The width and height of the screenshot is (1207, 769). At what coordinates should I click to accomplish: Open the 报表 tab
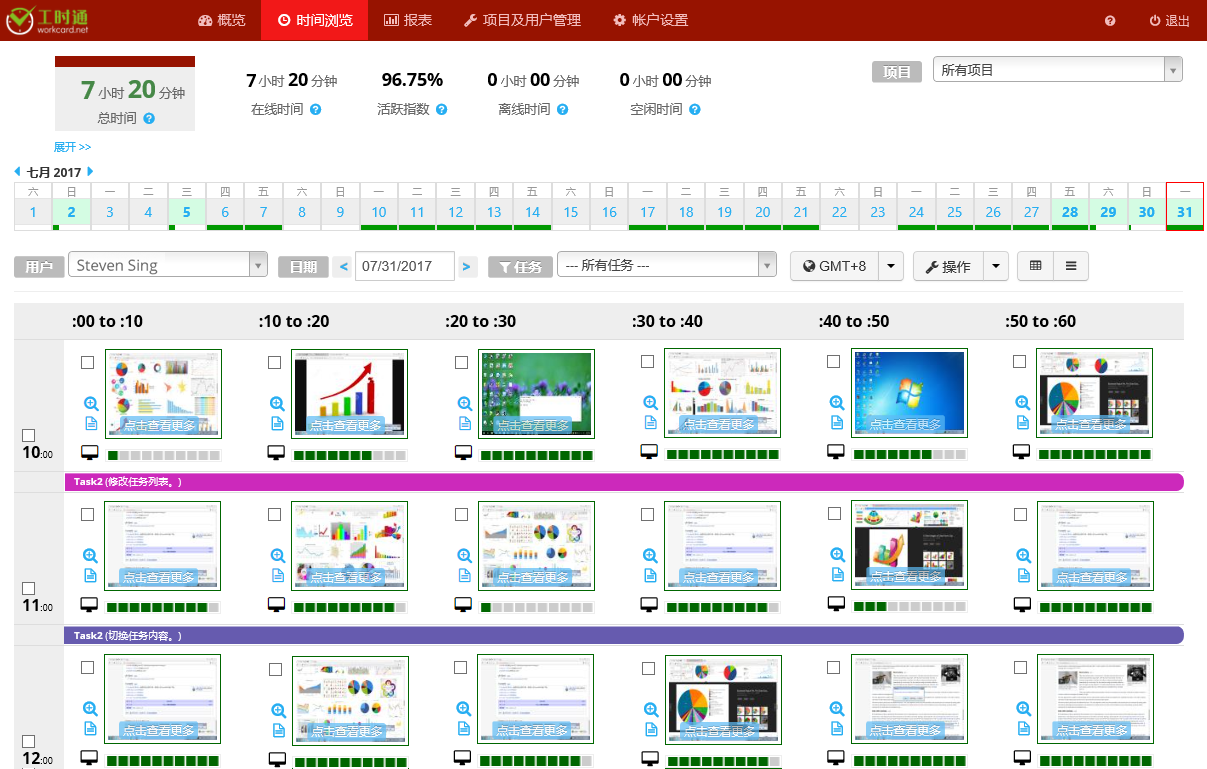[408, 20]
